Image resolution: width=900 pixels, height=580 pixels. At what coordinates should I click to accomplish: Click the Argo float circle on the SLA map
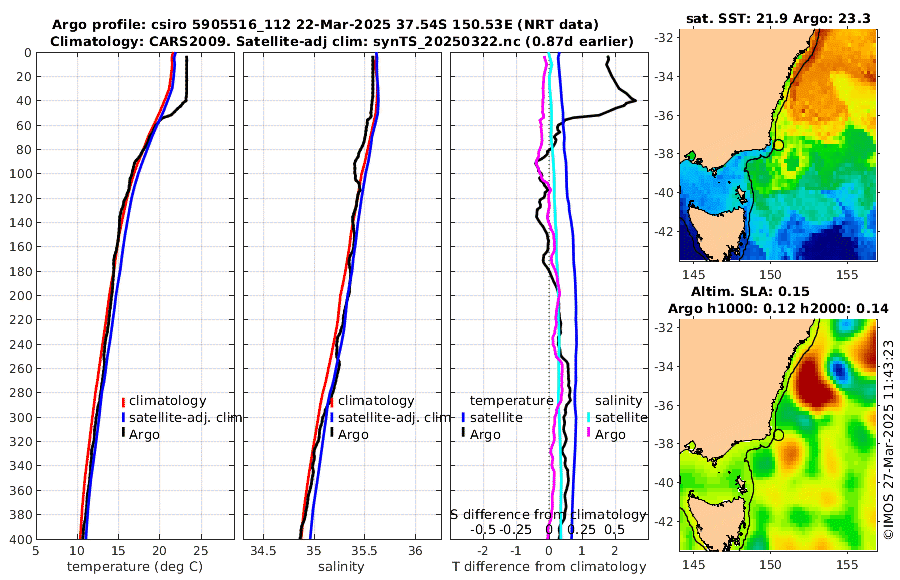(778, 435)
